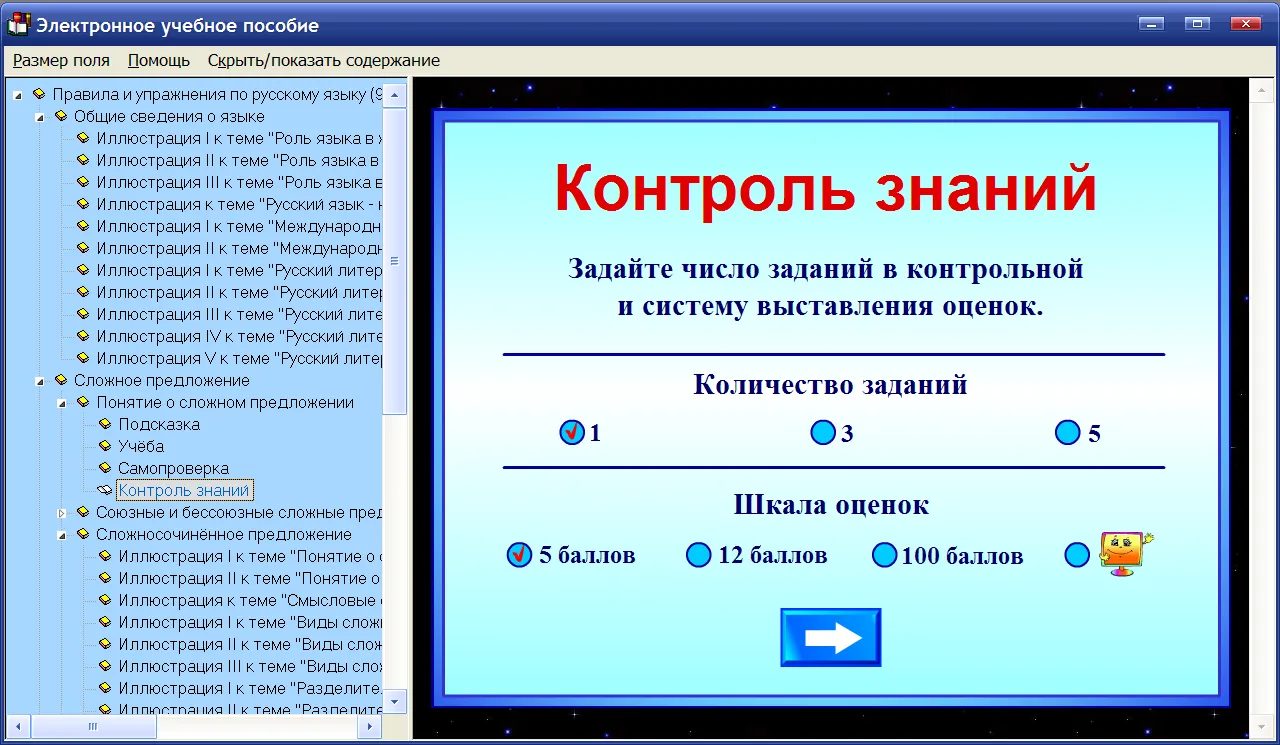Select the smiley monitor grading radio button
The image size is (1280, 745).
pyautogui.click(x=1077, y=555)
